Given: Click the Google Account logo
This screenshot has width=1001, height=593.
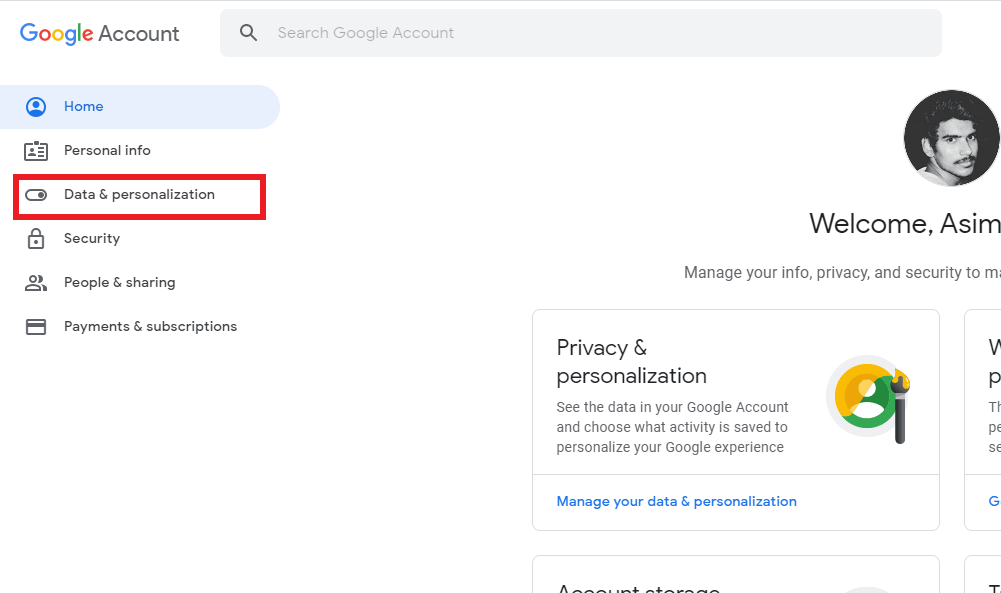Looking at the screenshot, I should [100, 33].
